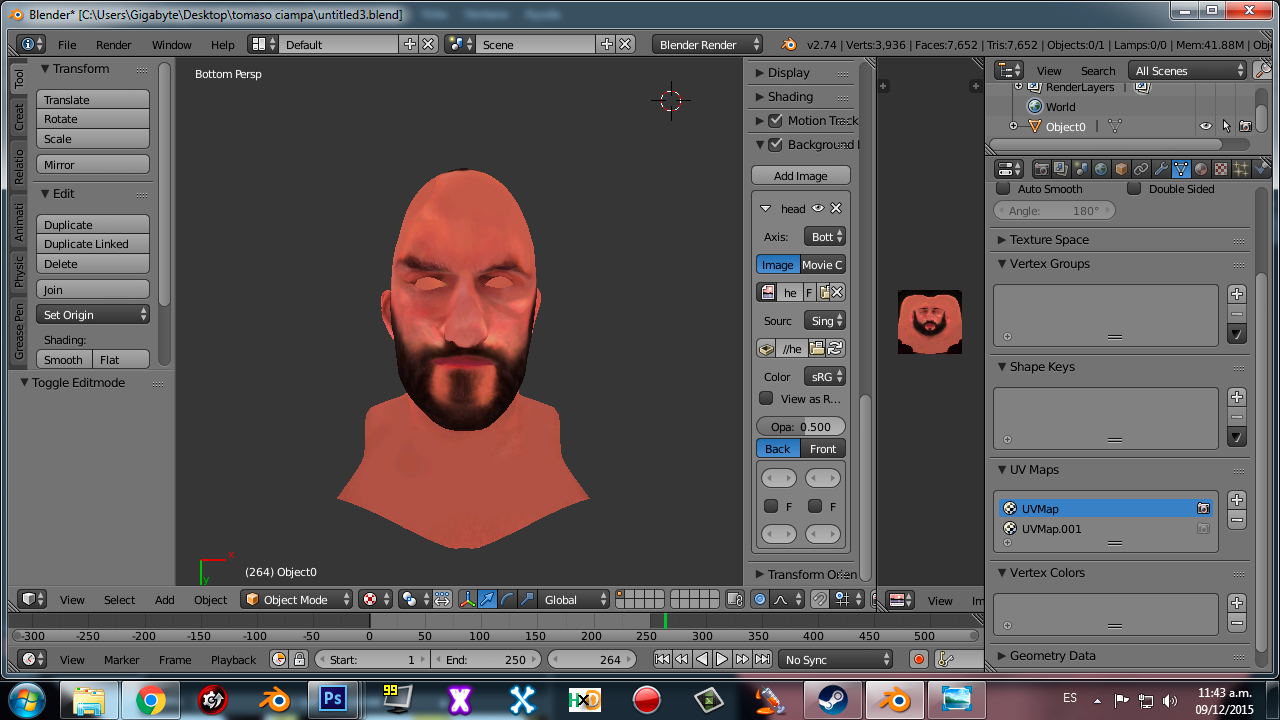The height and width of the screenshot is (720, 1280).
Task: Open the Global orientation dropdown
Action: 574,599
